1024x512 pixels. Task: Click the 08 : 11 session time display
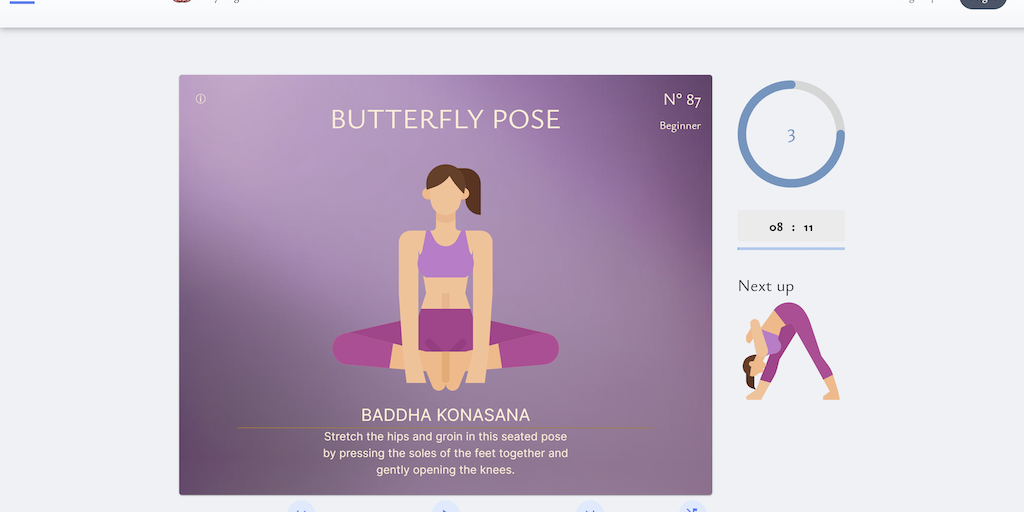791,227
